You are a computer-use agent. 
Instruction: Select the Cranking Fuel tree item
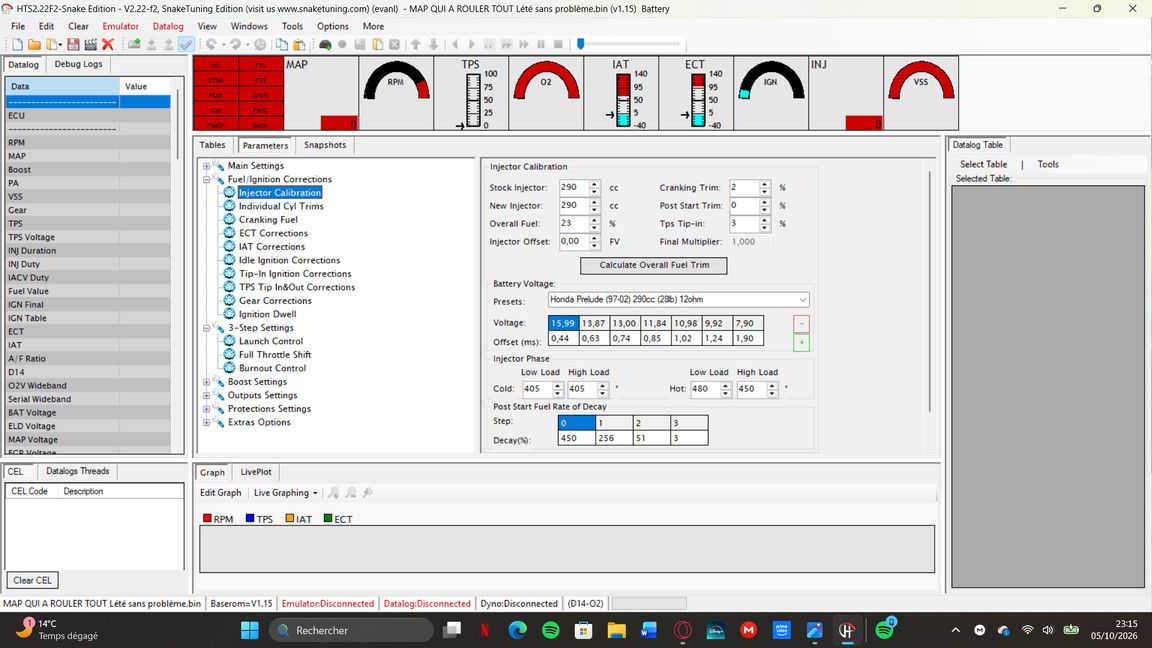(268, 220)
